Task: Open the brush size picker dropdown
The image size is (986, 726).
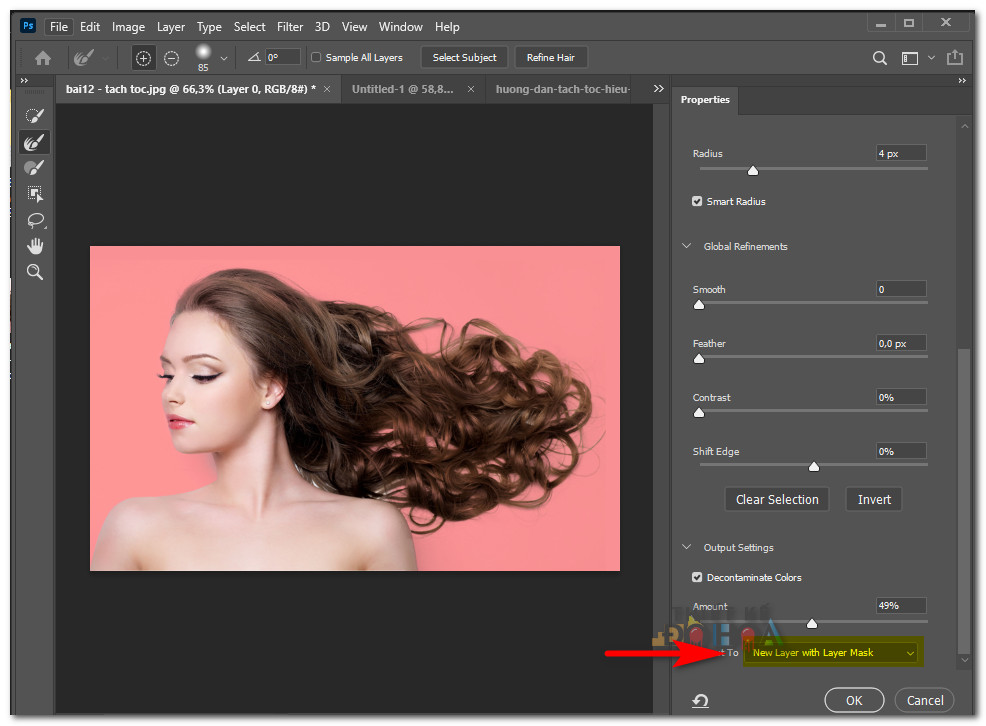Action: 223,57
